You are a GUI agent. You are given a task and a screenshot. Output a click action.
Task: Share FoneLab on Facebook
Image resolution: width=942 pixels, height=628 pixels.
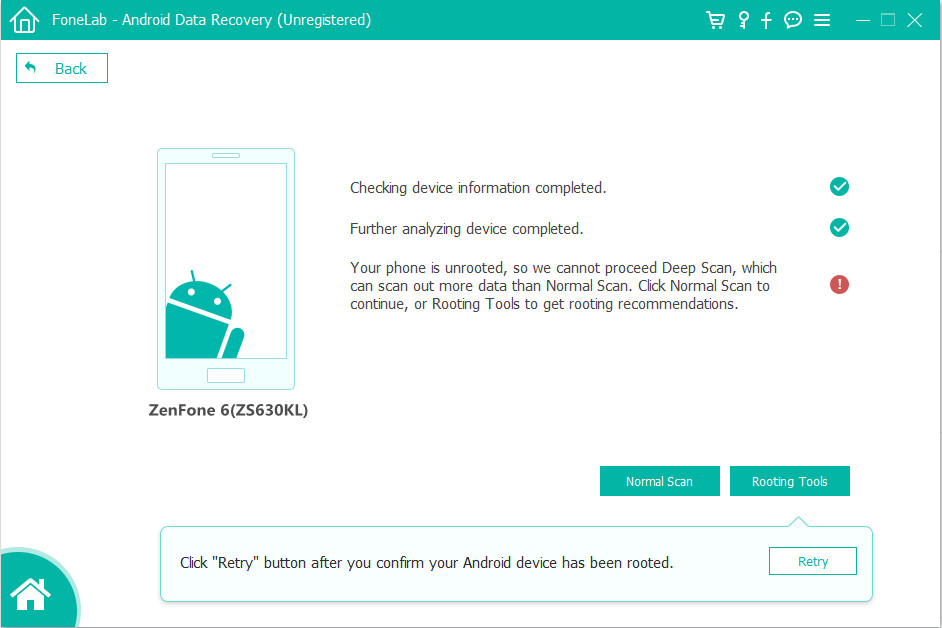[766, 19]
